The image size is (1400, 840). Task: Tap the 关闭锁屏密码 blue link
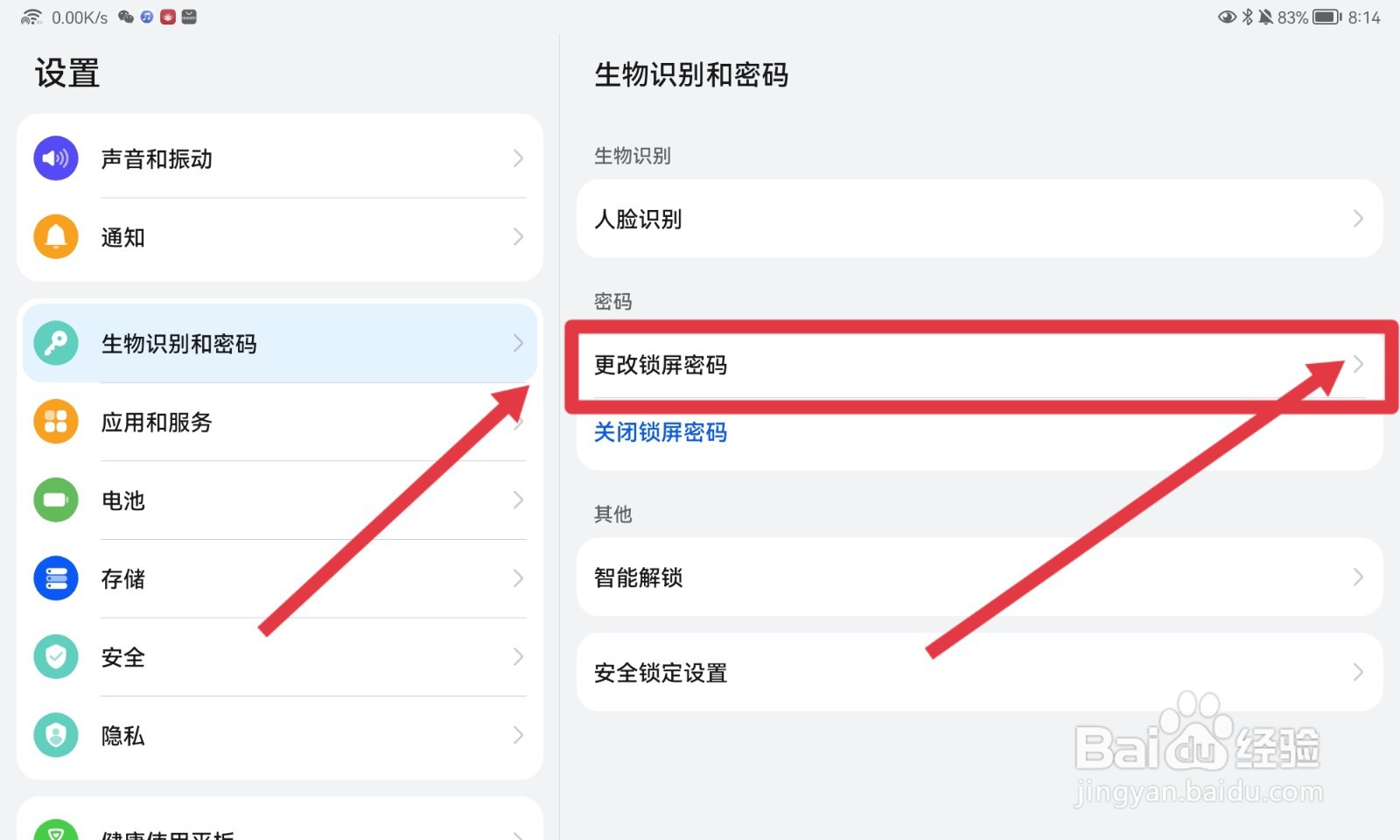[x=661, y=432]
